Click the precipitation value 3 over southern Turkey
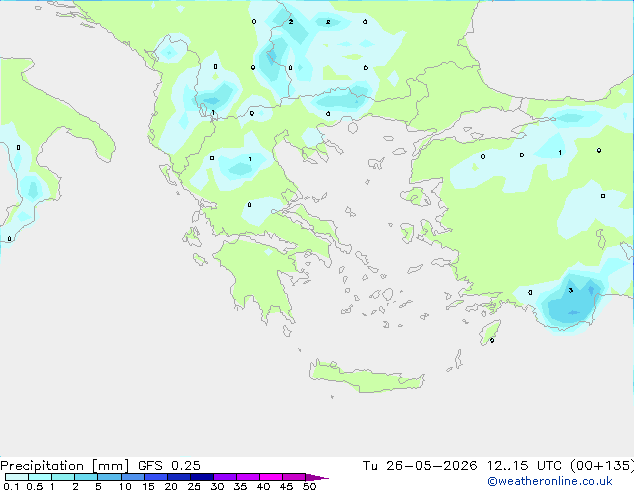Image resolution: width=634 pixels, height=490 pixels. click(571, 290)
